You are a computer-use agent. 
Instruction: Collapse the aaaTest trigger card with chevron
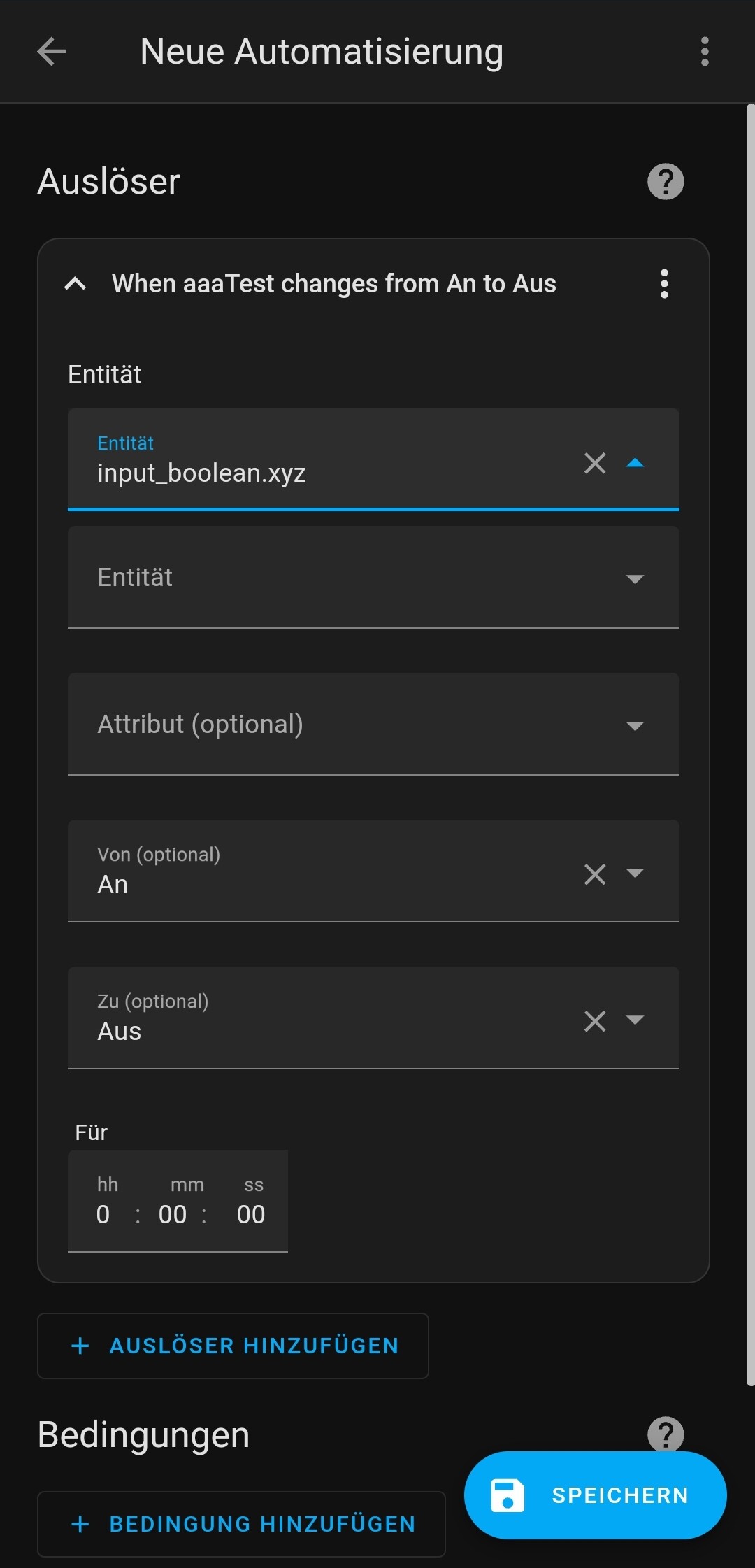(x=75, y=284)
